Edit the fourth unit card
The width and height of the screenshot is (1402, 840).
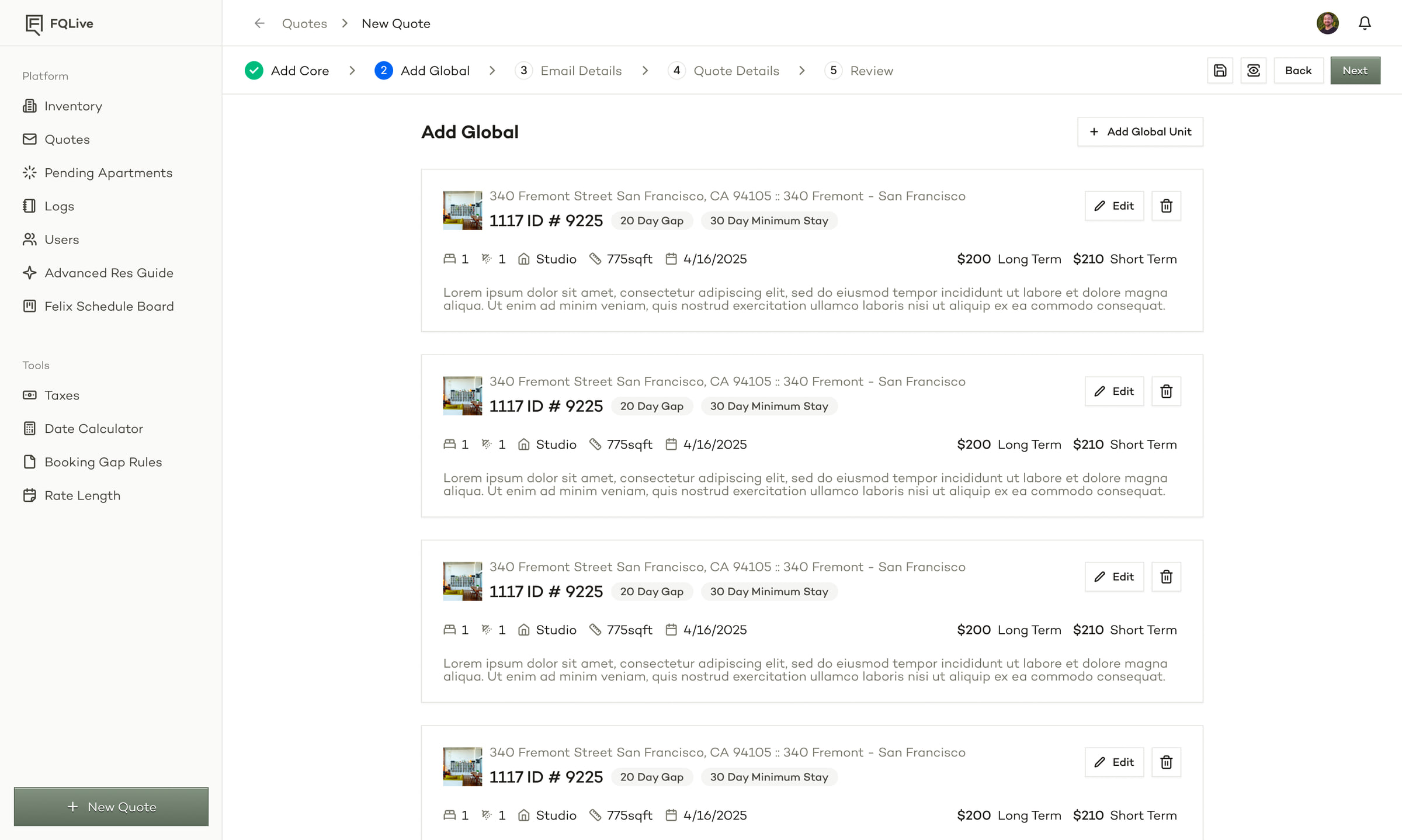point(1114,762)
